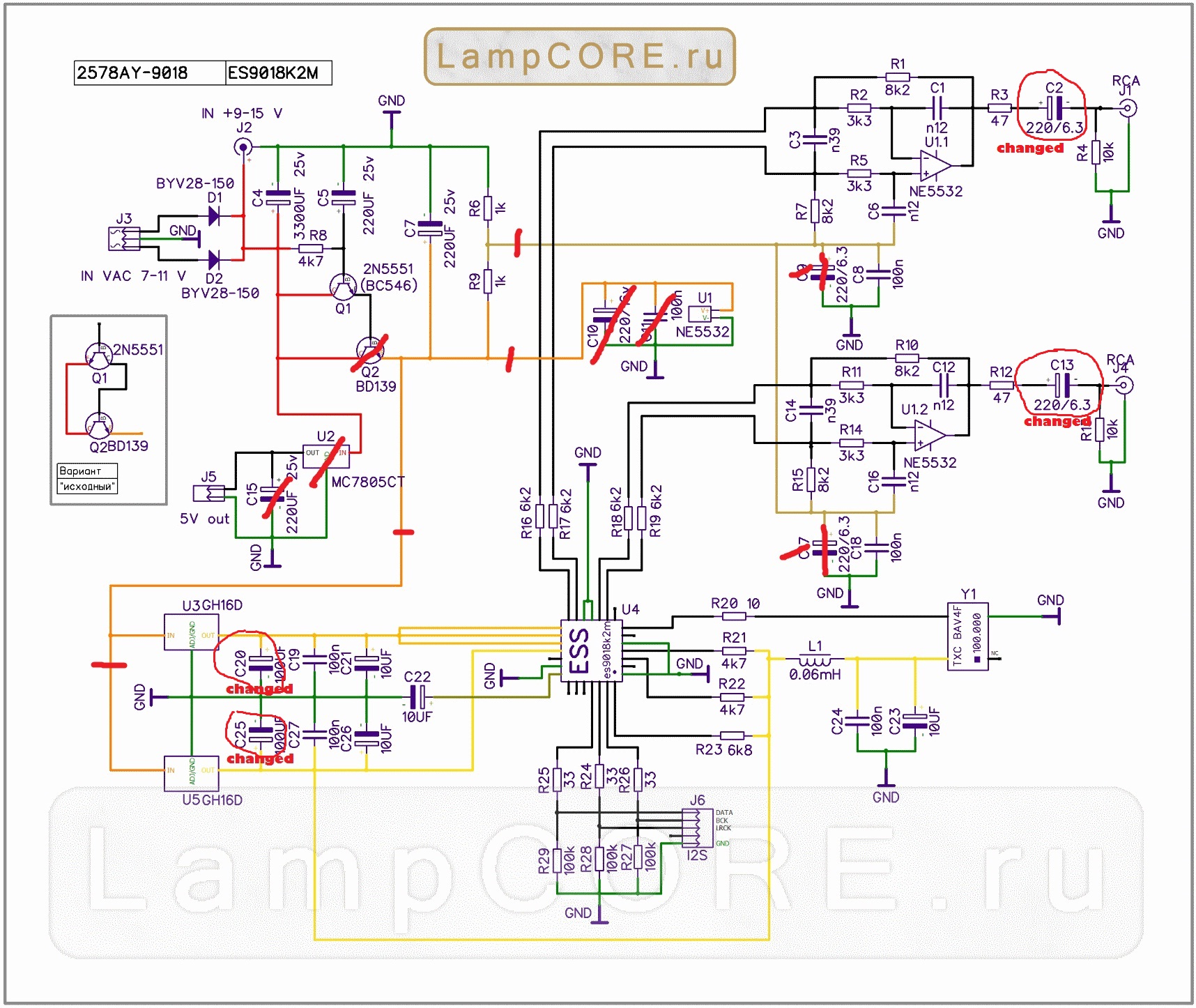Click the R29 100k resistor

click(x=557, y=861)
